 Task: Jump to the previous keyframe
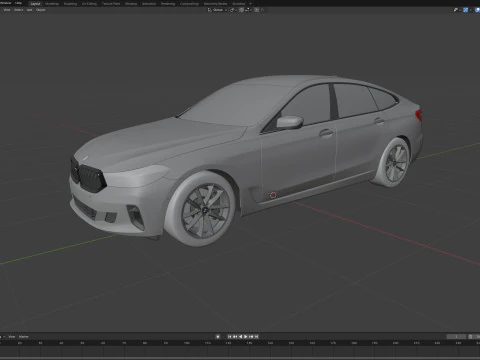(x=235, y=337)
